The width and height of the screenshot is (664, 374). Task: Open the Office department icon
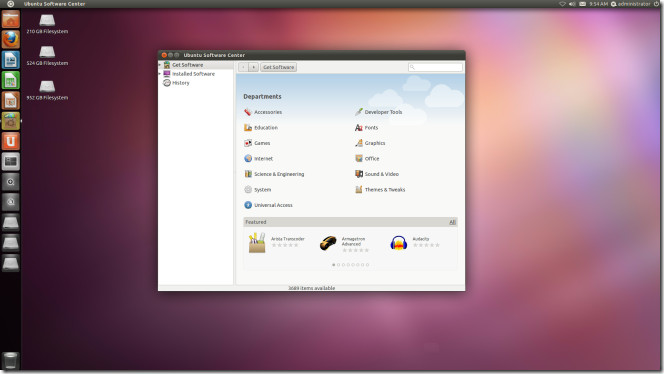click(x=359, y=158)
